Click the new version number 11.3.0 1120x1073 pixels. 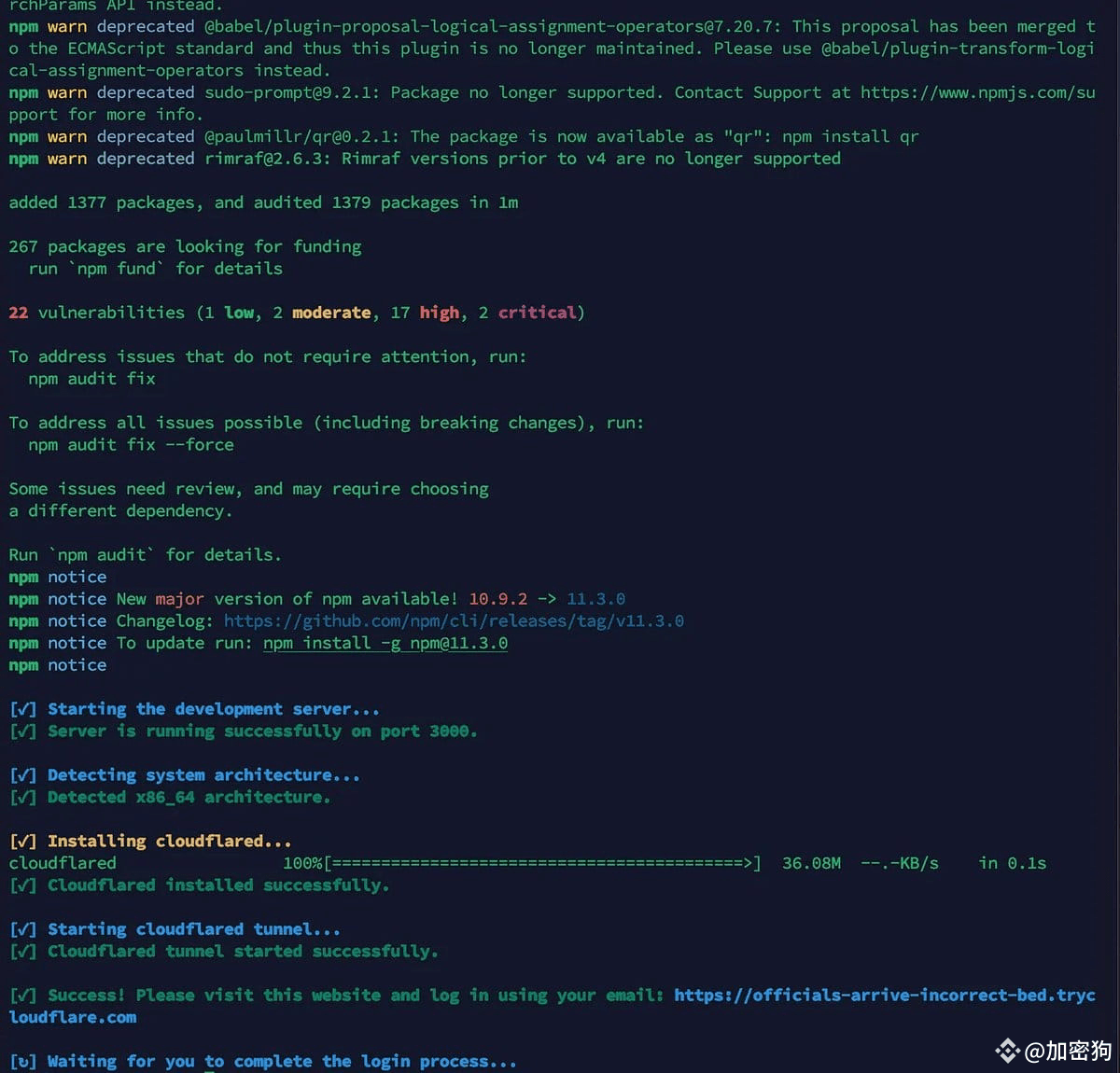point(595,599)
